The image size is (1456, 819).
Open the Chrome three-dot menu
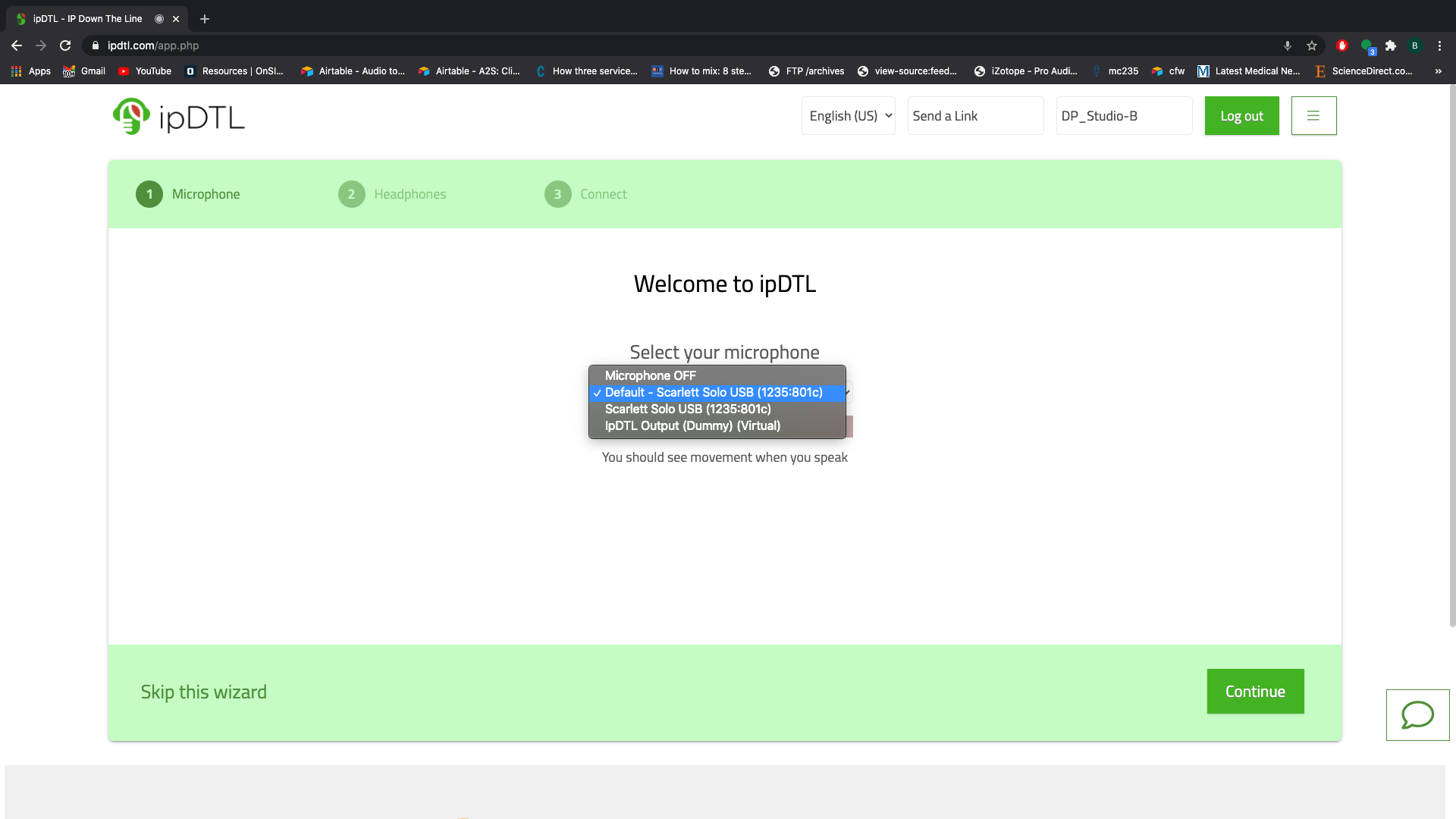click(x=1439, y=45)
